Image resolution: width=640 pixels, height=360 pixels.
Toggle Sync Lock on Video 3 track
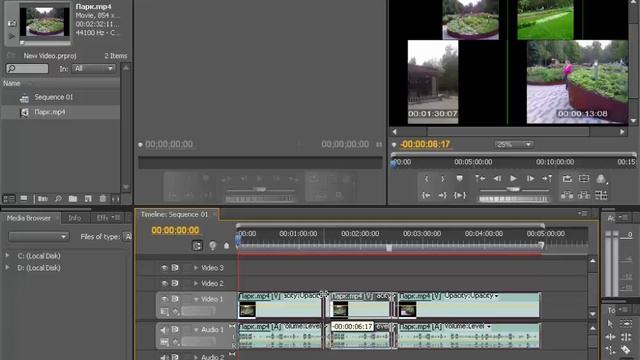[x=175, y=268]
